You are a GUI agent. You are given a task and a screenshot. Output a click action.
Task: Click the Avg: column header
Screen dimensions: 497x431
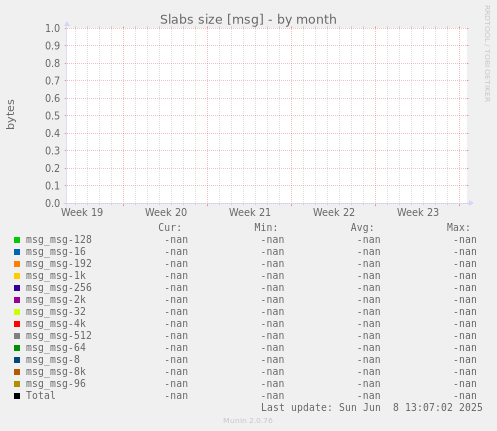coord(362,227)
